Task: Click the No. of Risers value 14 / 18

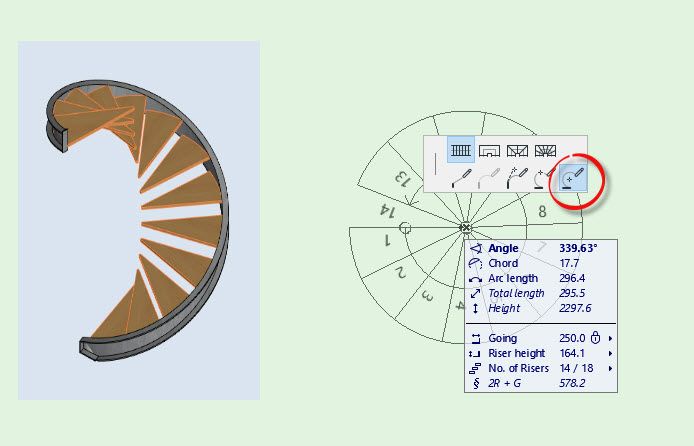Action: [x=576, y=368]
